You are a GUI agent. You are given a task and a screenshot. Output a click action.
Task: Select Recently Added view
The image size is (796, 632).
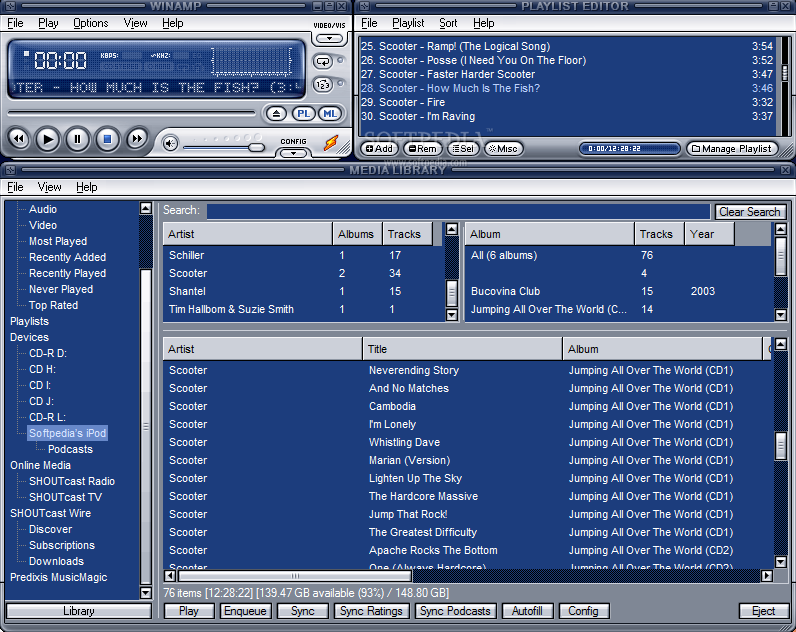pos(68,257)
